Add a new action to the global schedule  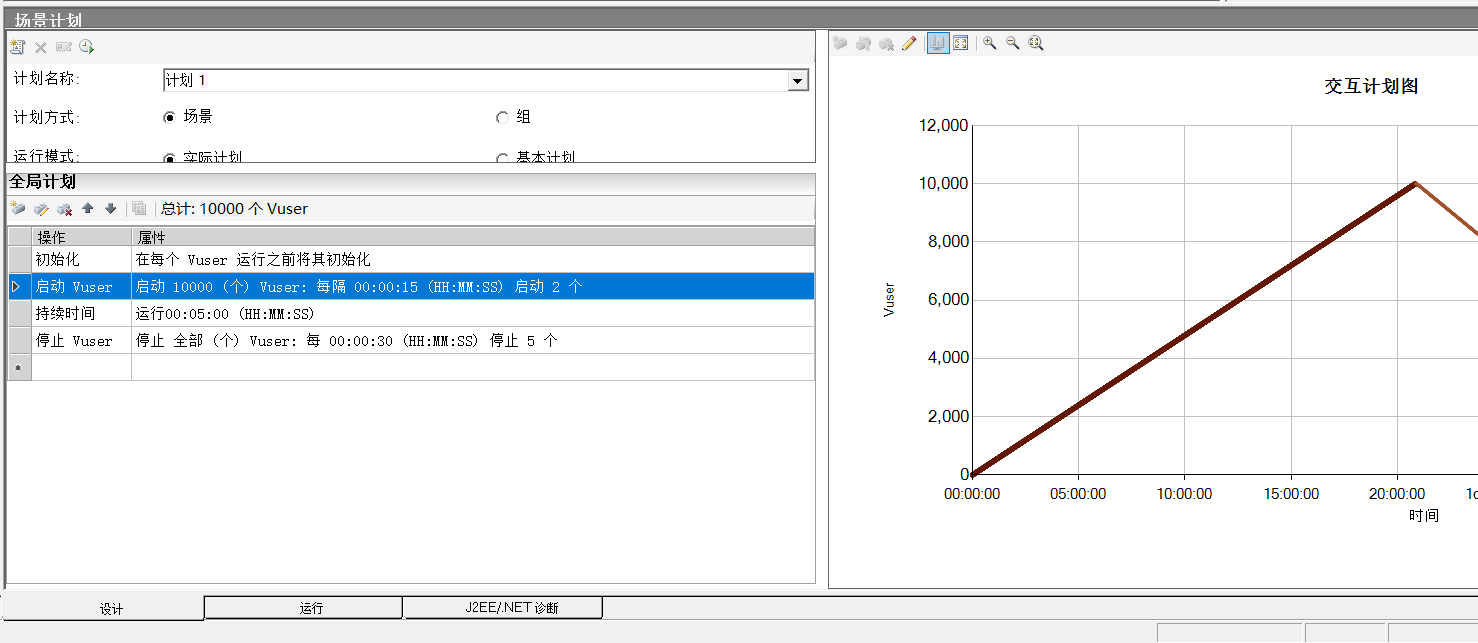pyautogui.click(x=18, y=208)
